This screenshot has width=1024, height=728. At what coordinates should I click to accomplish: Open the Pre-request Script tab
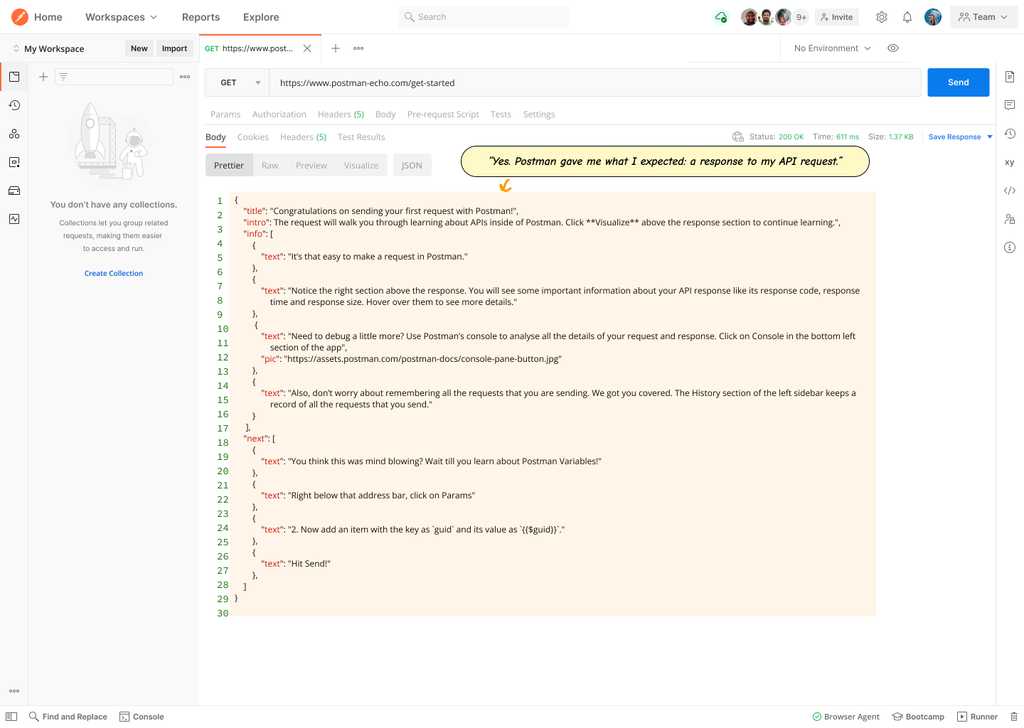tap(443, 114)
